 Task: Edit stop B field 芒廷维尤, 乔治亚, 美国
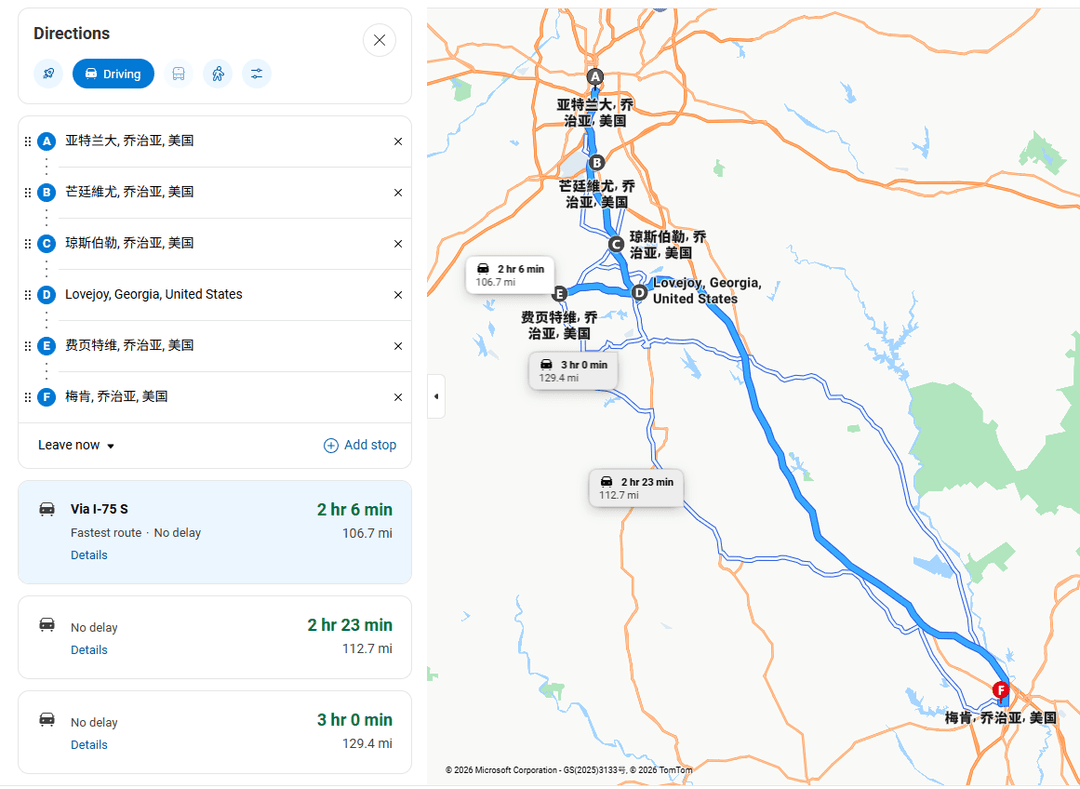[x=224, y=192]
